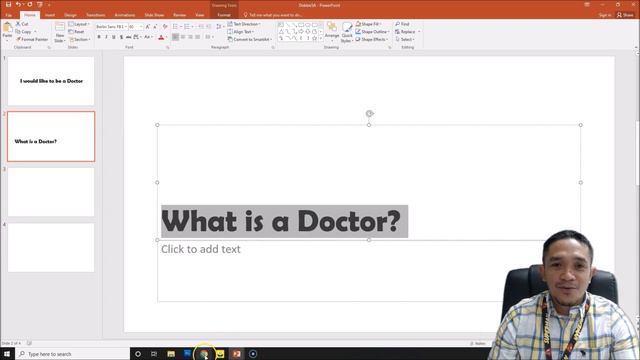Click the Share button
The height and width of the screenshot is (360, 640).
(625, 15)
